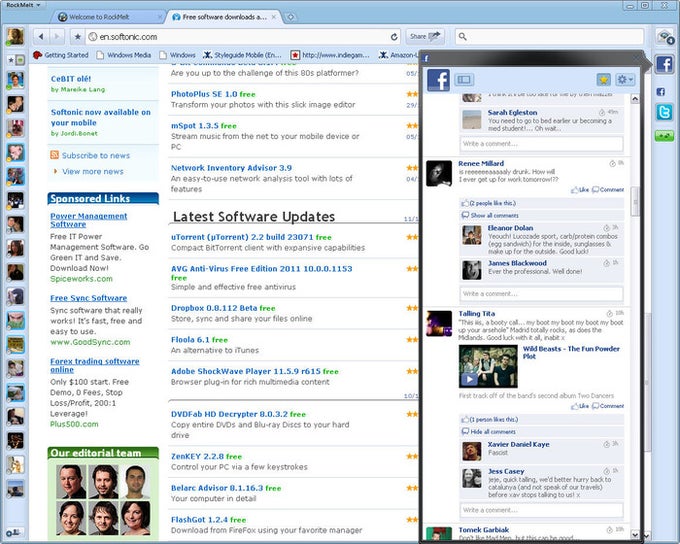Open the view-later icon at top right
The width and height of the screenshot is (680, 544).
(664, 36)
